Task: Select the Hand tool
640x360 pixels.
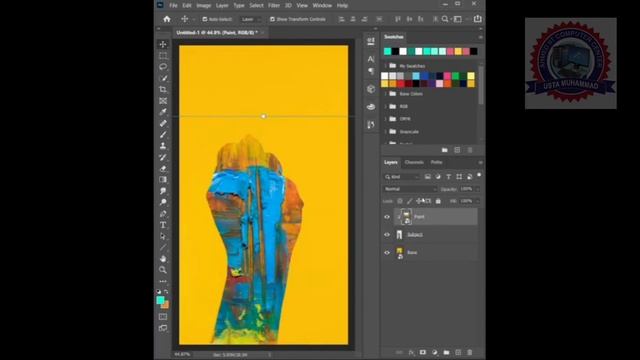Action: click(163, 258)
